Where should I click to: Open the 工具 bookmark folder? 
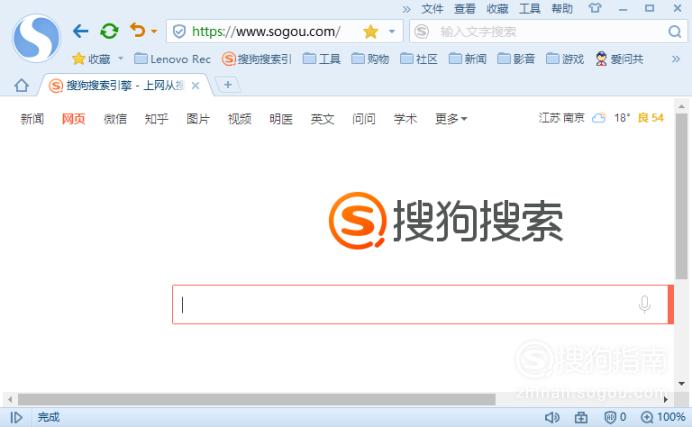click(322, 59)
